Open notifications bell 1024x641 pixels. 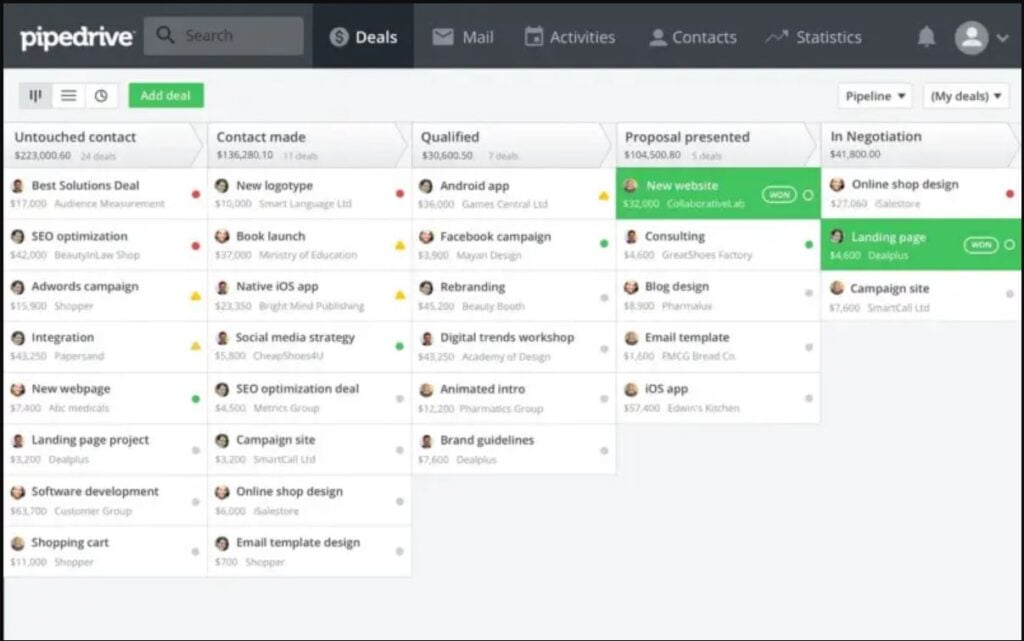(926, 37)
